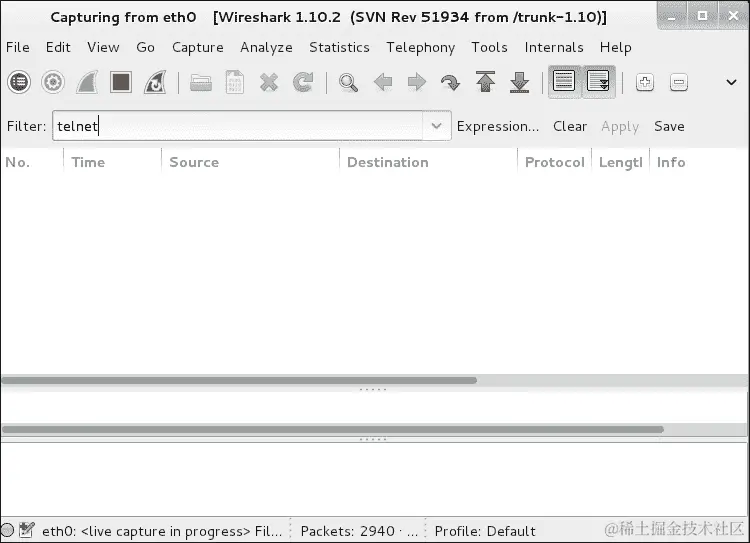Click the Filter: label button
The height and width of the screenshot is (543, 750).
pyautogui.click(x=26, y=126)
